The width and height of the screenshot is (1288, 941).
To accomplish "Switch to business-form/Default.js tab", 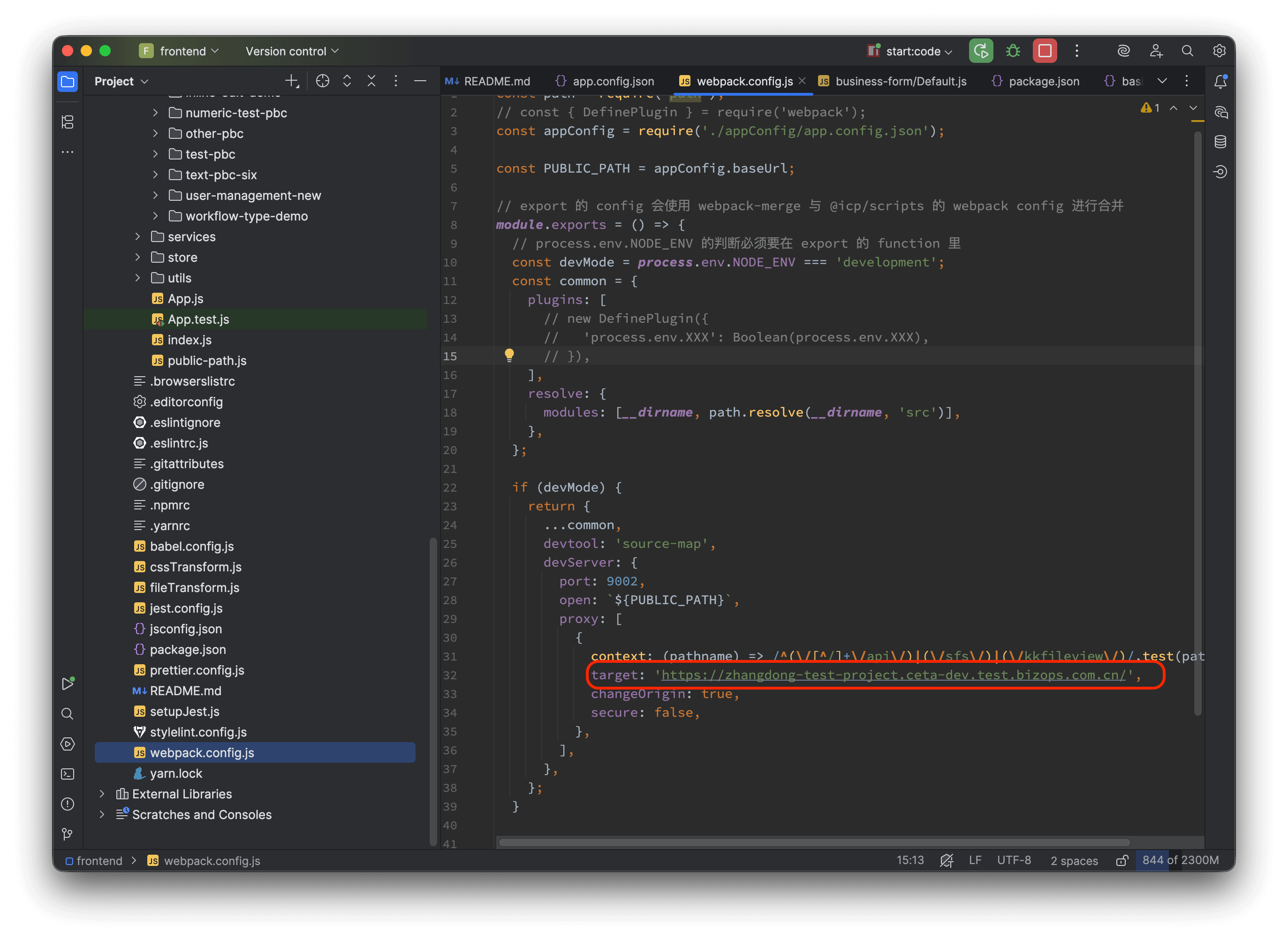I will coord(892,82).
